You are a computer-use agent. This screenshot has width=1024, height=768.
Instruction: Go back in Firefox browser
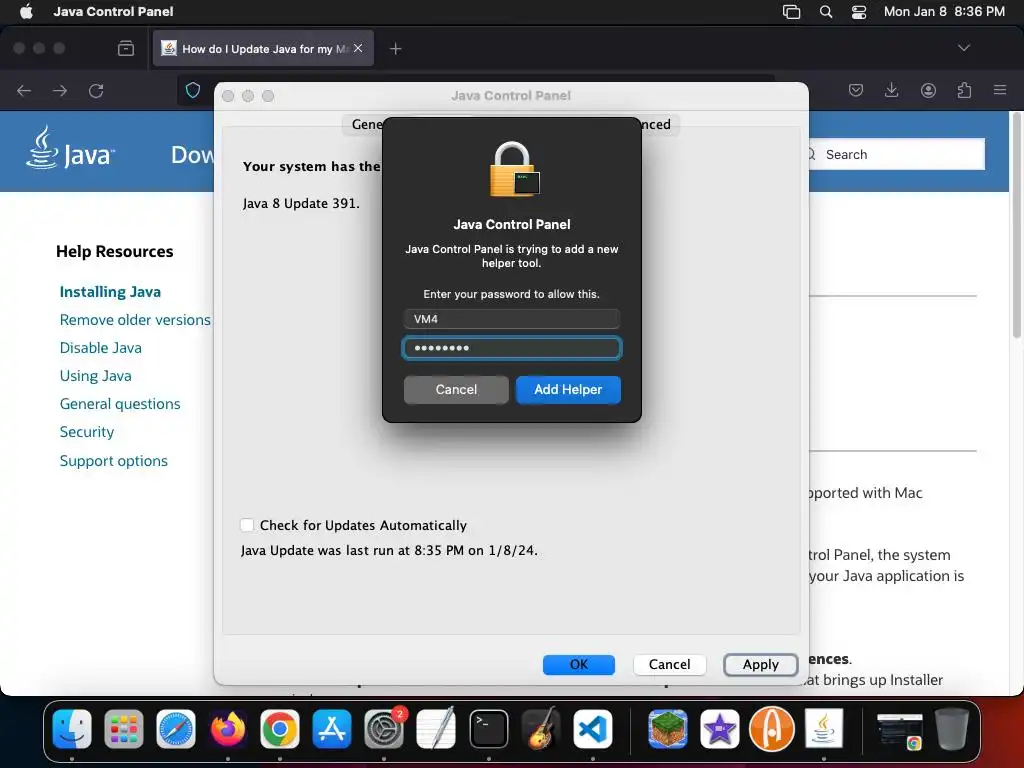point(24,91)
